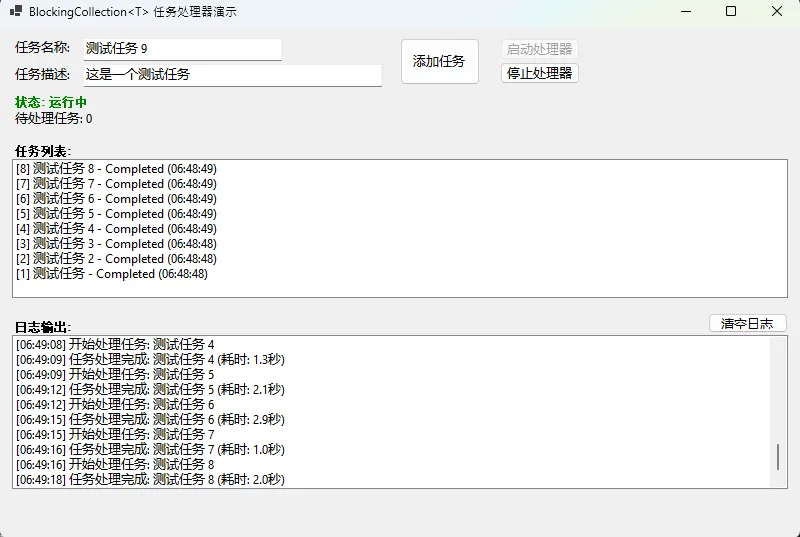
Task: Maximize the BlockingCollection demo window
Action: point(731,12)
